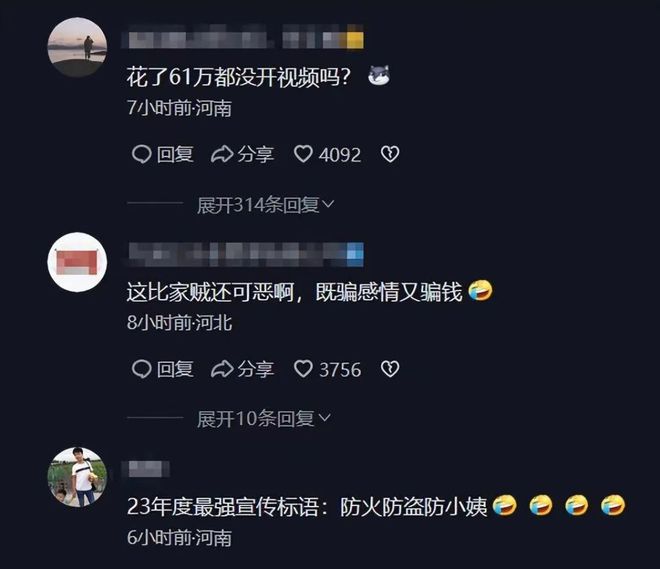
Task: Like the comment with 4092 likes
Action: pyautogui.click(x=327, y=154)
